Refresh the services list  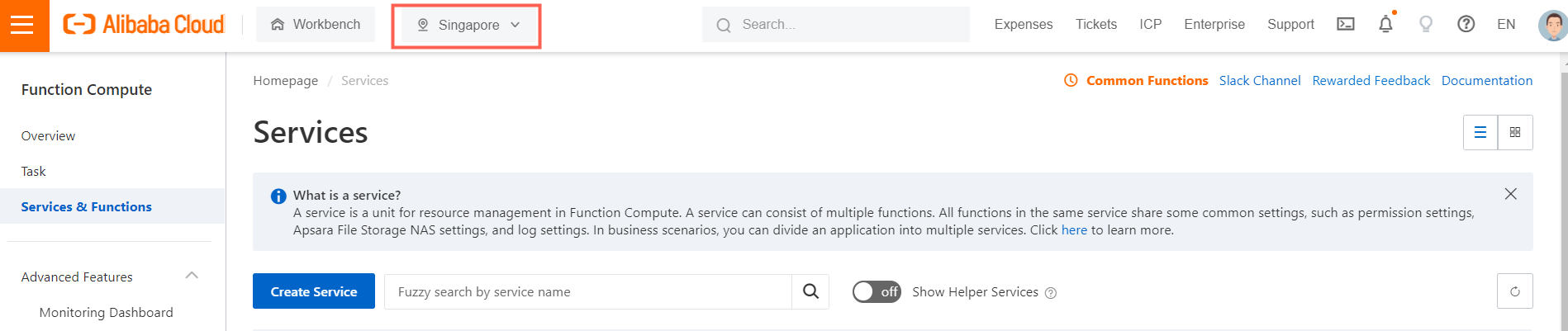click(1514, 291)
